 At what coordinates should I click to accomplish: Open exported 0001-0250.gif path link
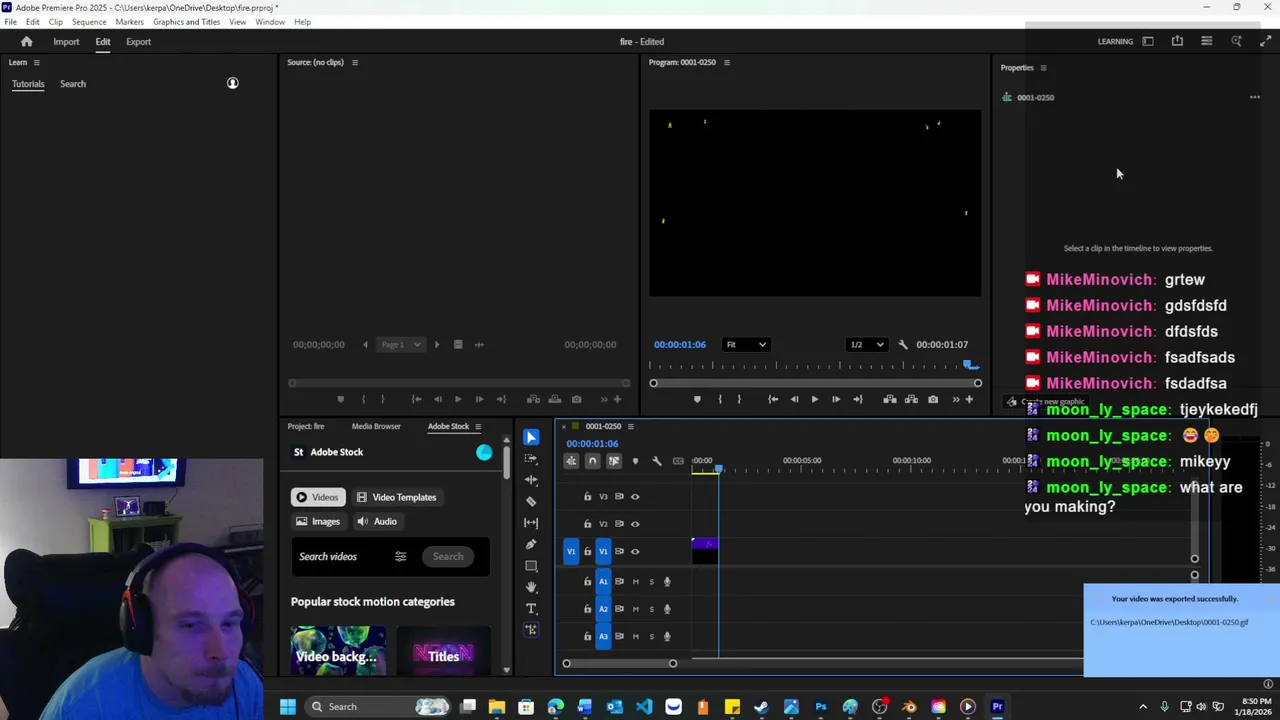[x=1169, y=622]
